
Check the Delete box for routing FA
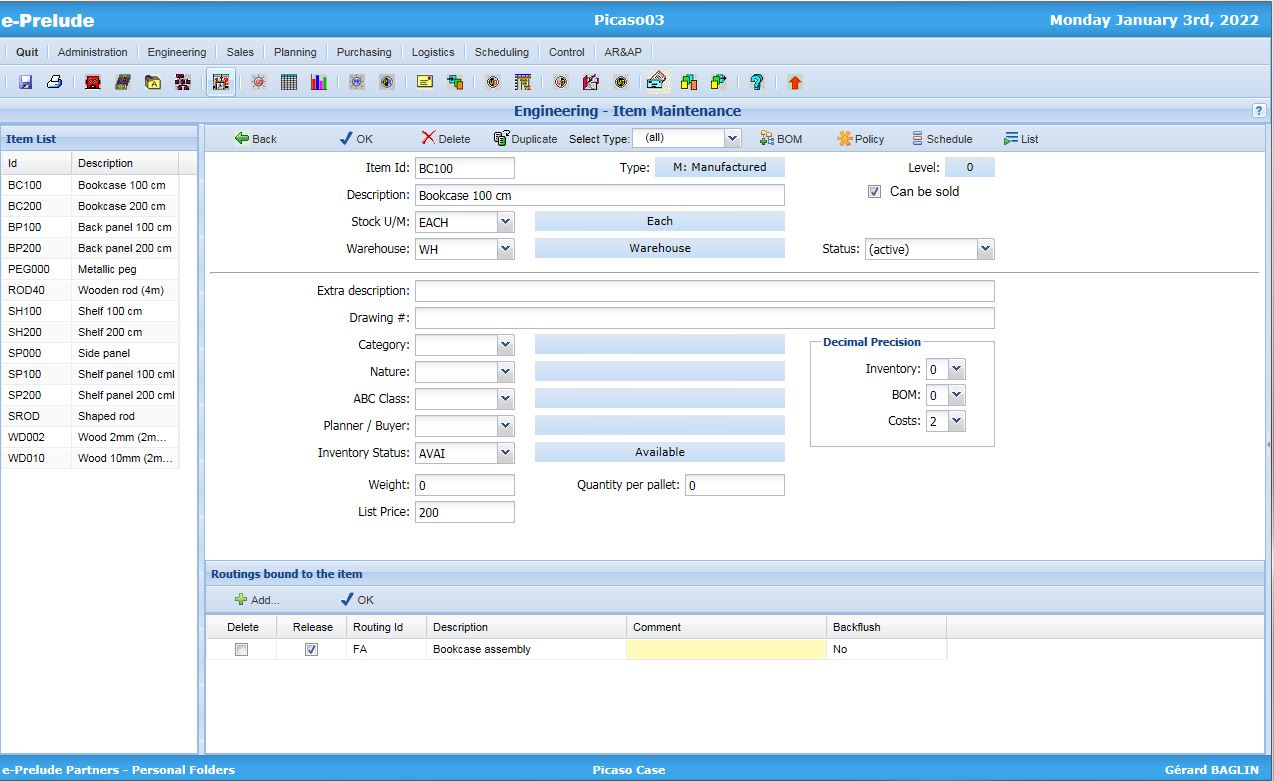[x=241, y=650]
